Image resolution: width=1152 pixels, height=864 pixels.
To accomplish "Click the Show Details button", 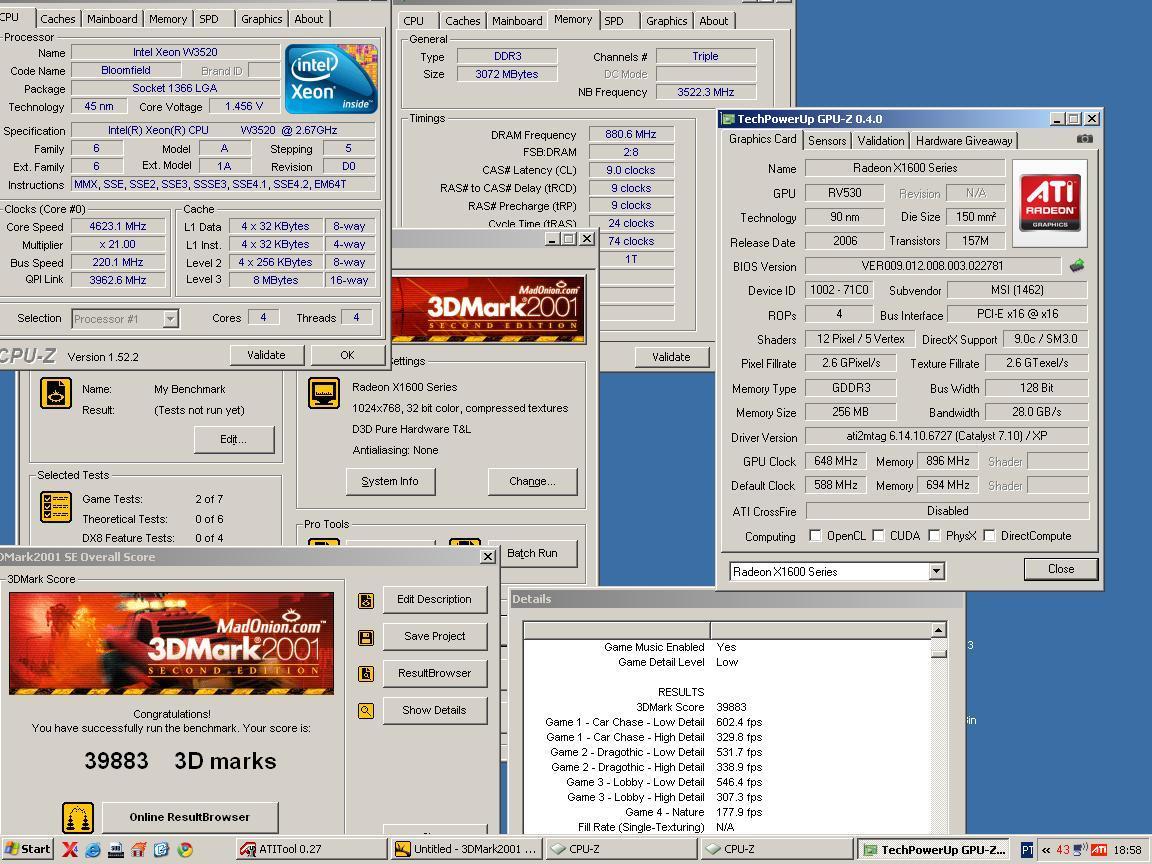I will (434, 710).
